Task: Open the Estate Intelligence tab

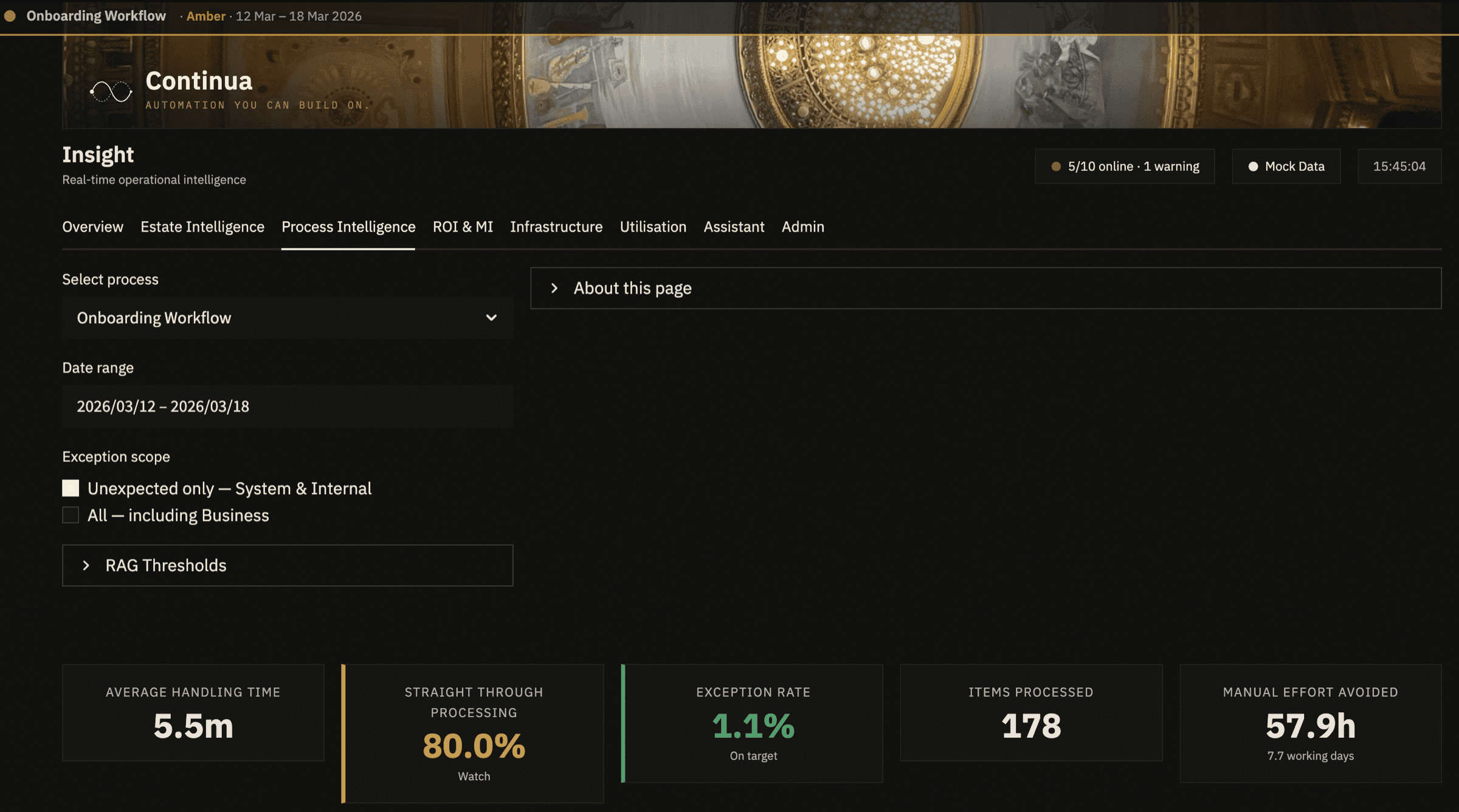Action: (202, 227)
